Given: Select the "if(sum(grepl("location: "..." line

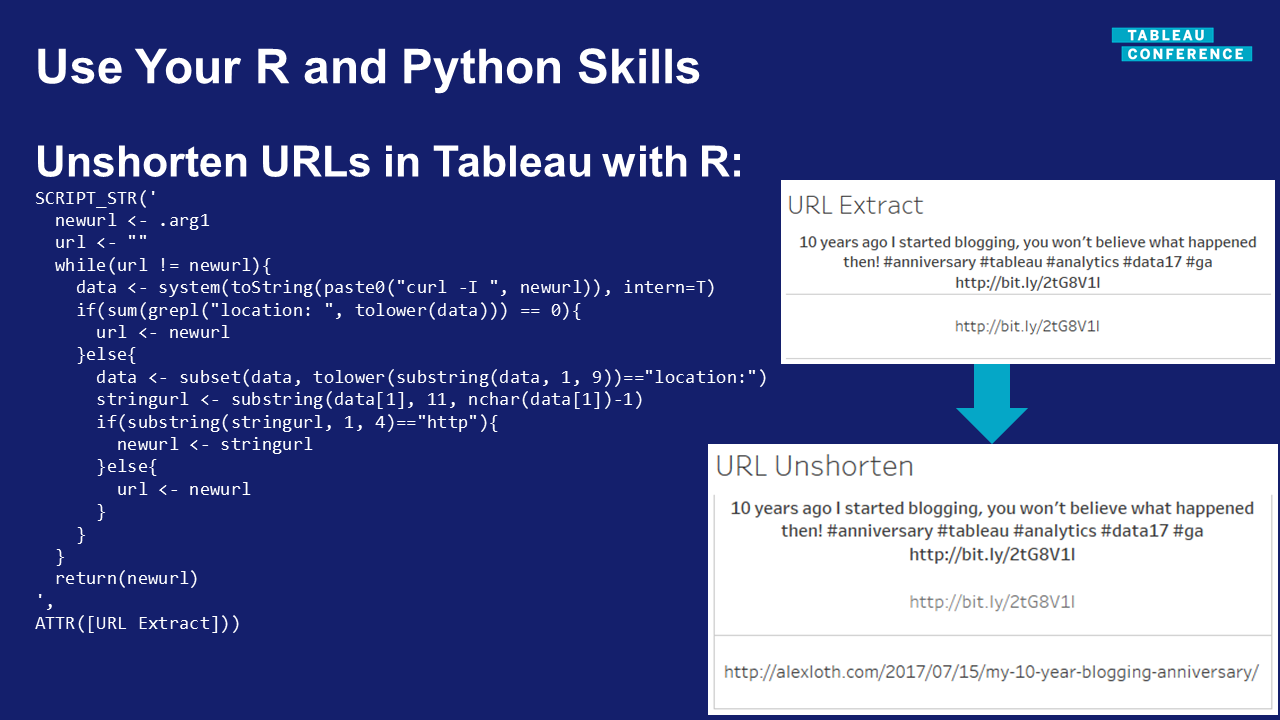Looking at the screenshot, I should (x=328, y=310).
